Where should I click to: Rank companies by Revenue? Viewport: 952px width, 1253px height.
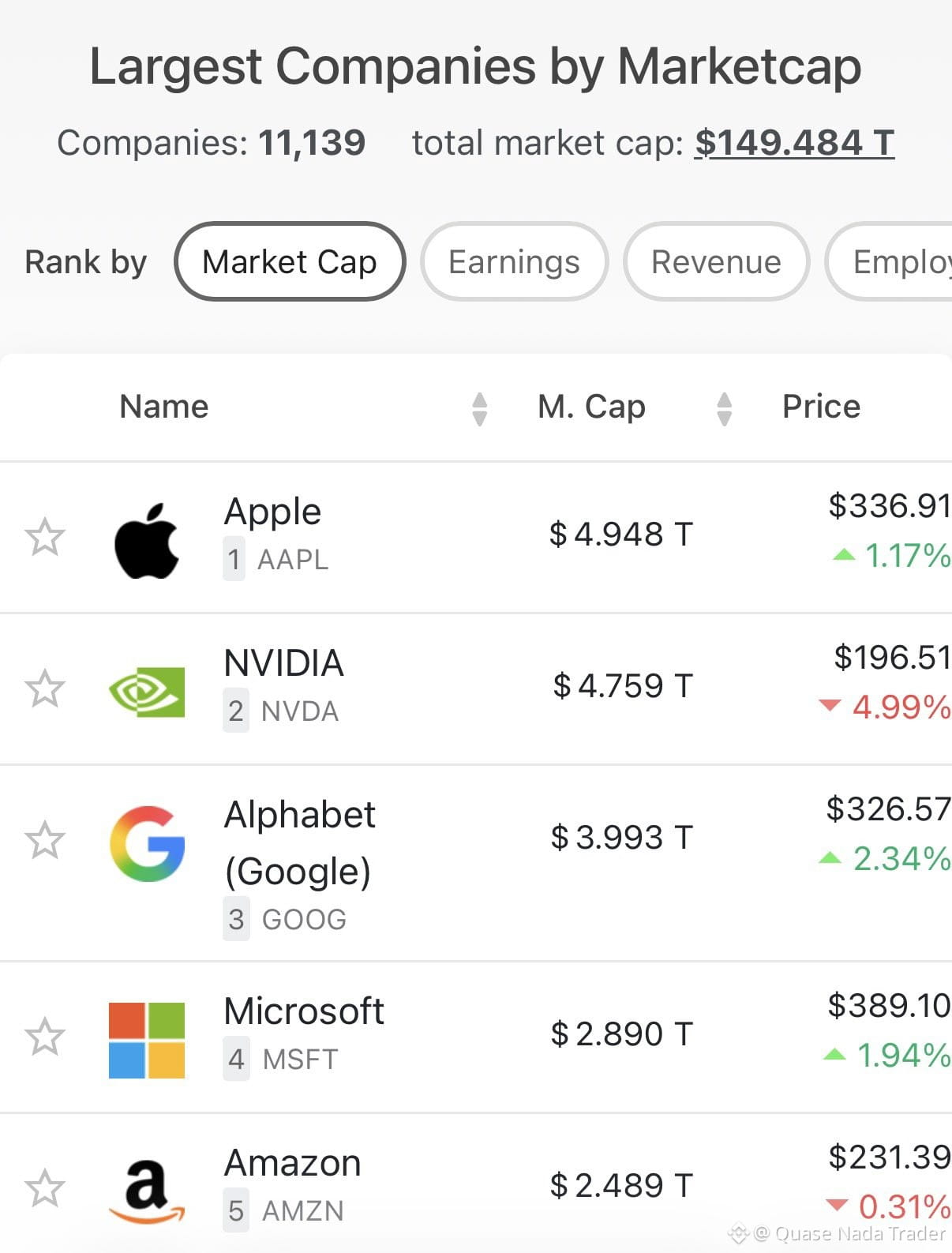(x=716, y=261)
